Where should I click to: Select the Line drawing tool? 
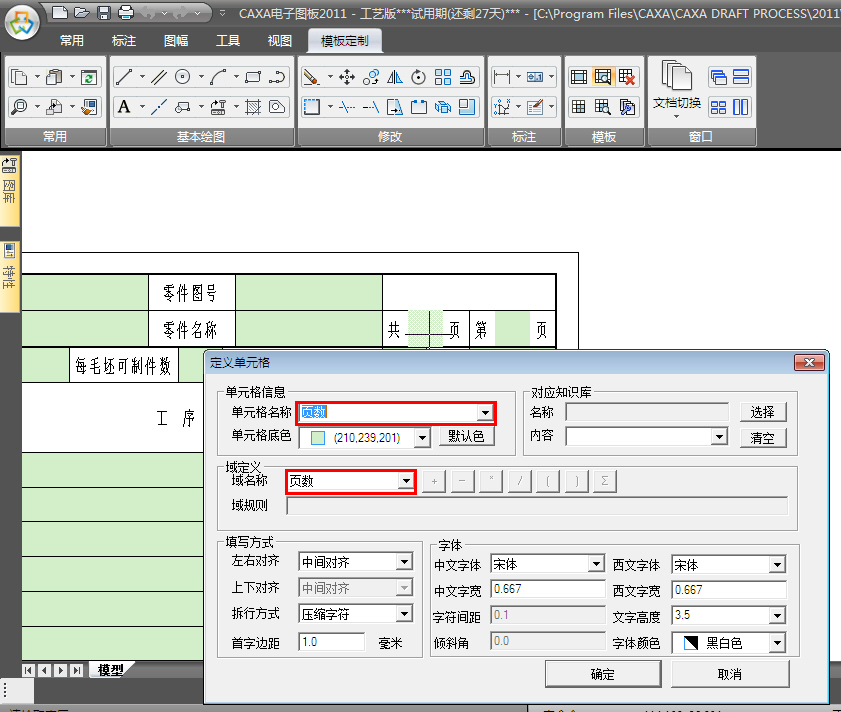(124, 77)
